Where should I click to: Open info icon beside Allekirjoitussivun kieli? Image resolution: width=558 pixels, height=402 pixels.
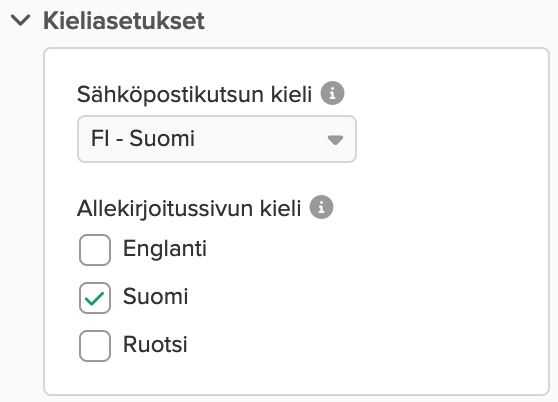coord(321,207)
